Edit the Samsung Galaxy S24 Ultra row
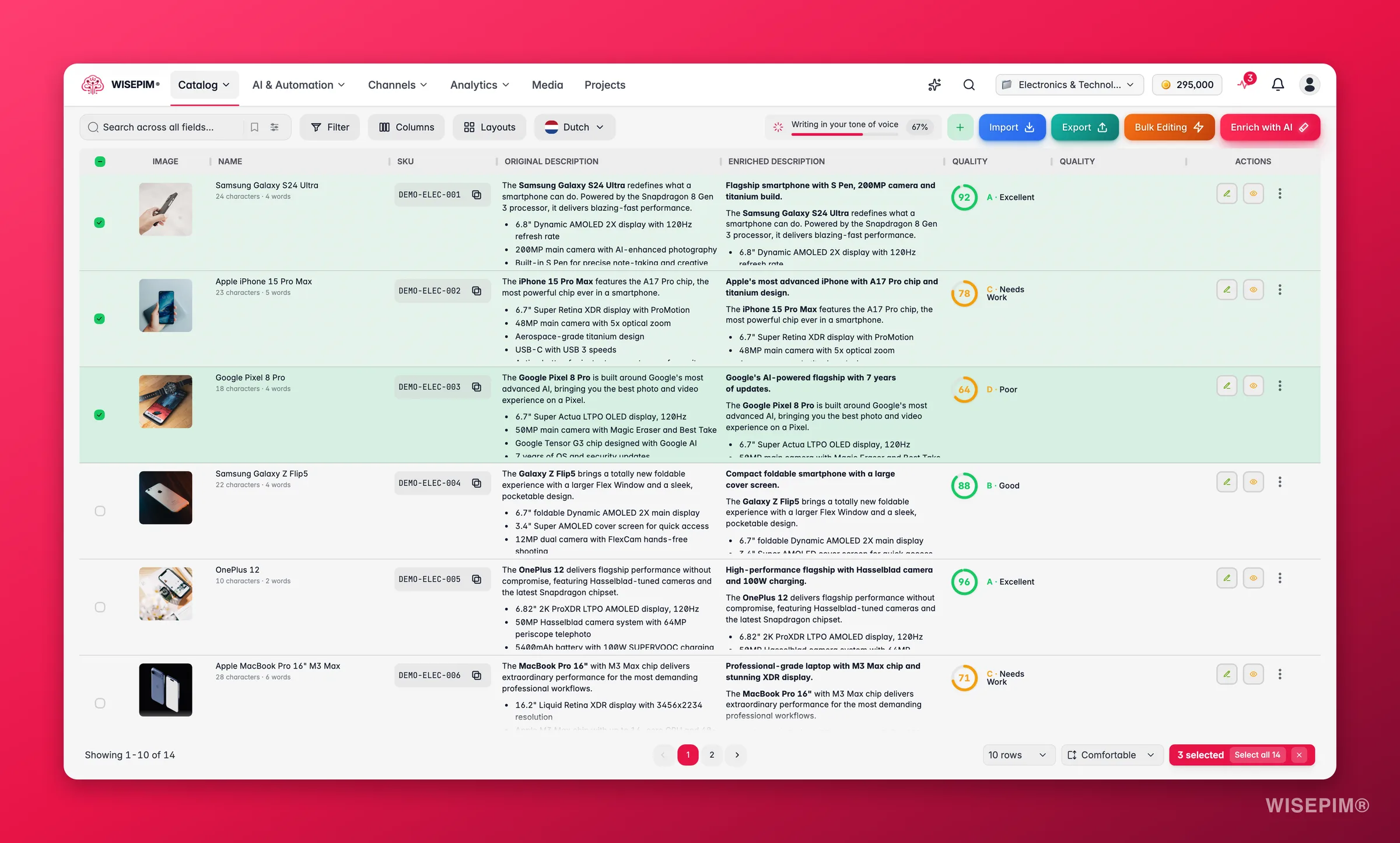This screenshot has width=1400, height=843. (1227, 194)
